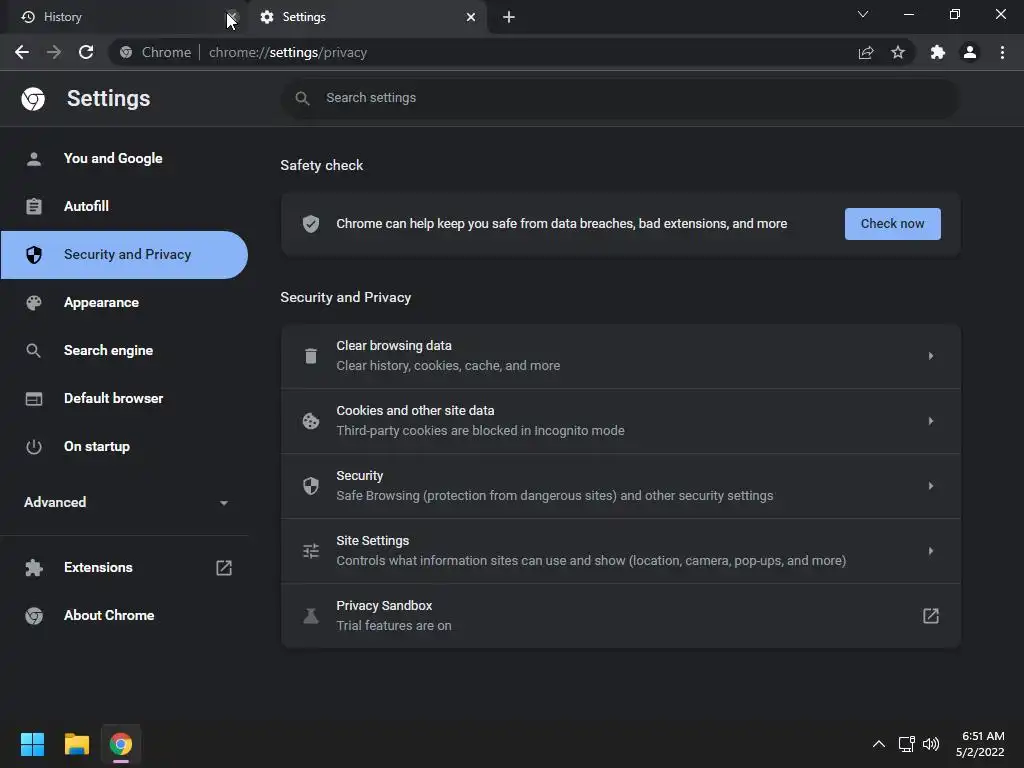Close the History tab
The width and height of the screenshot is (1024, 768).
232,17
